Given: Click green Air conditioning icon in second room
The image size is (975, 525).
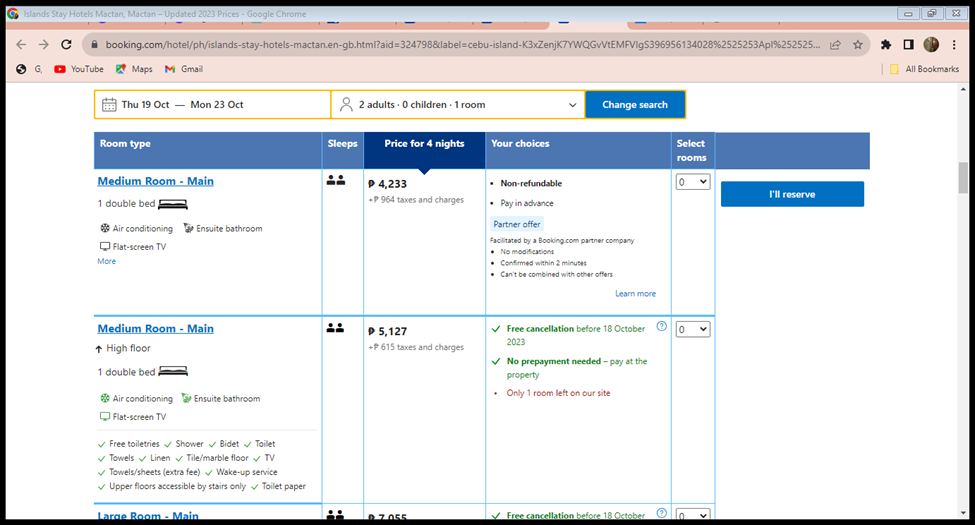Looking at the screenshot, I should 105,398.
